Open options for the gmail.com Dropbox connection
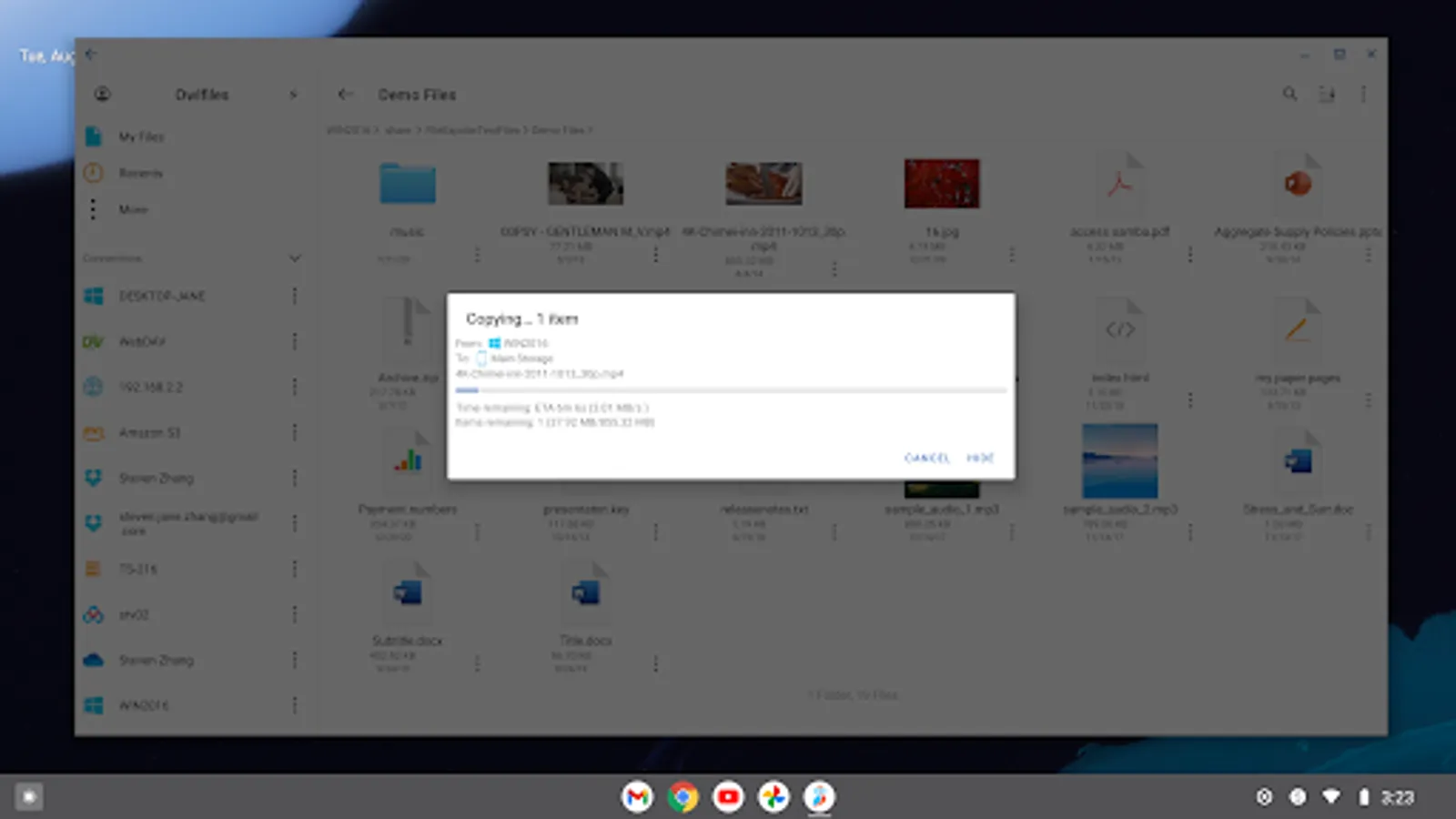The image size is (1456, 819). 295,523
